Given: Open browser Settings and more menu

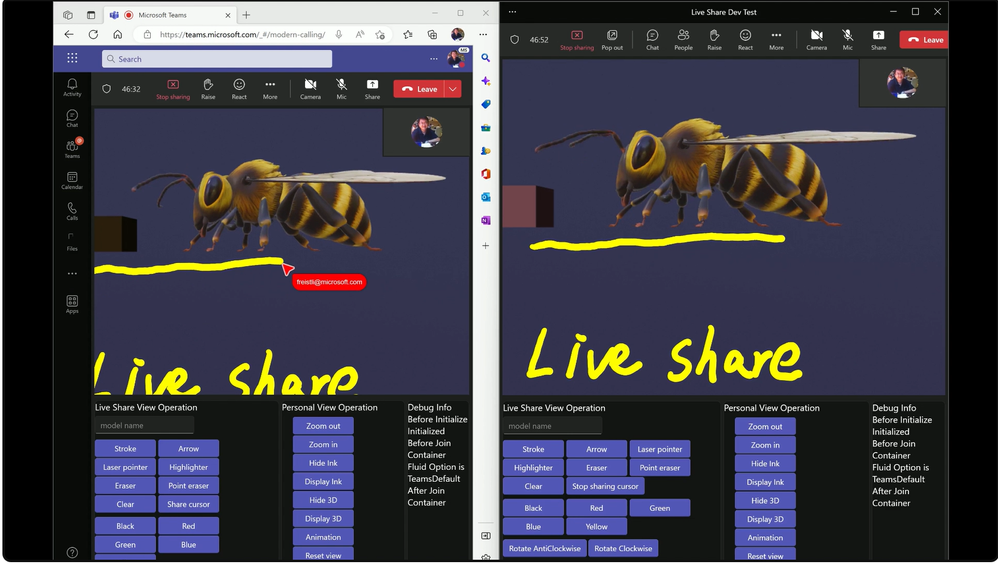Looking at the screenshot, I should pos(483,34).
